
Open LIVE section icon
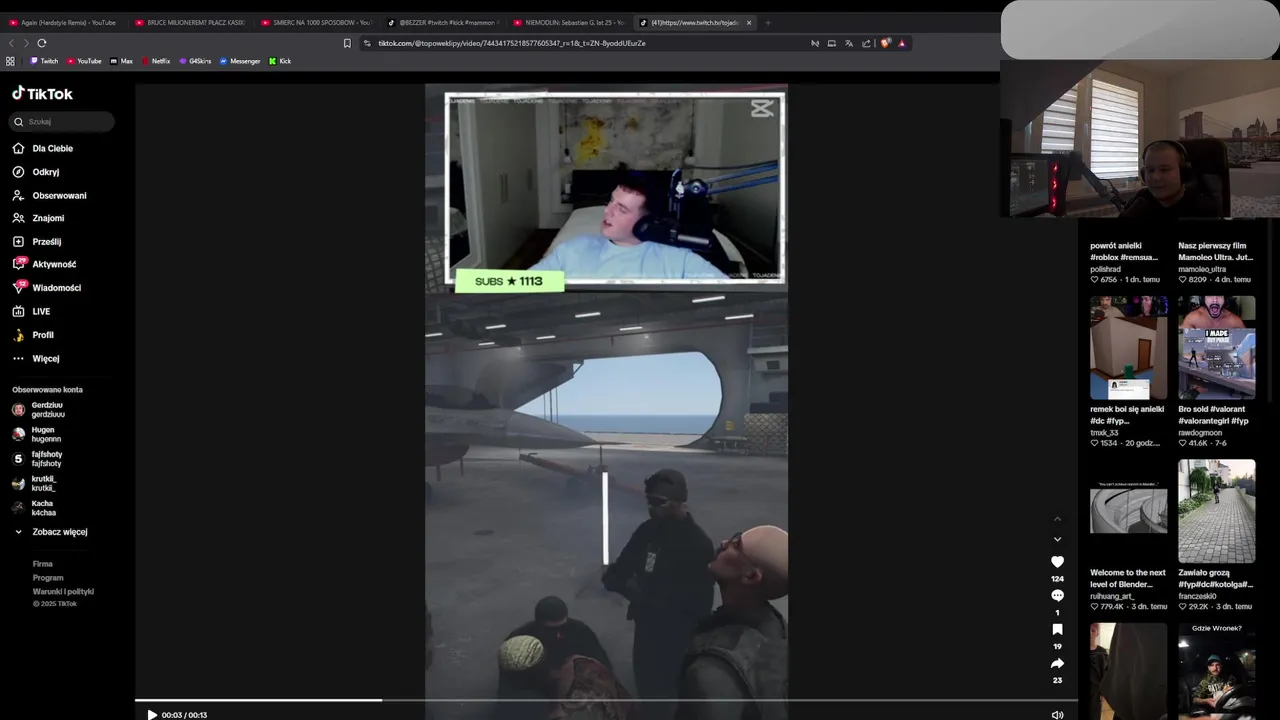pyautogui.click(x=18, y=311)
